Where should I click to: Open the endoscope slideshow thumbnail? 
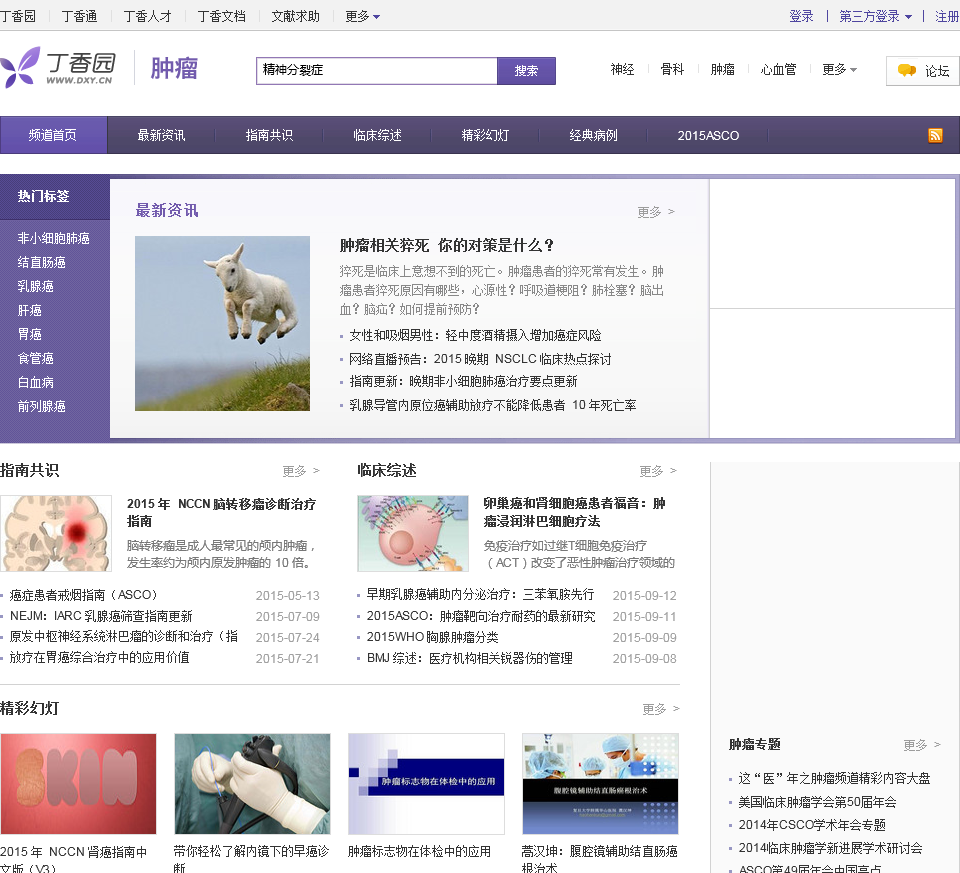252,783
